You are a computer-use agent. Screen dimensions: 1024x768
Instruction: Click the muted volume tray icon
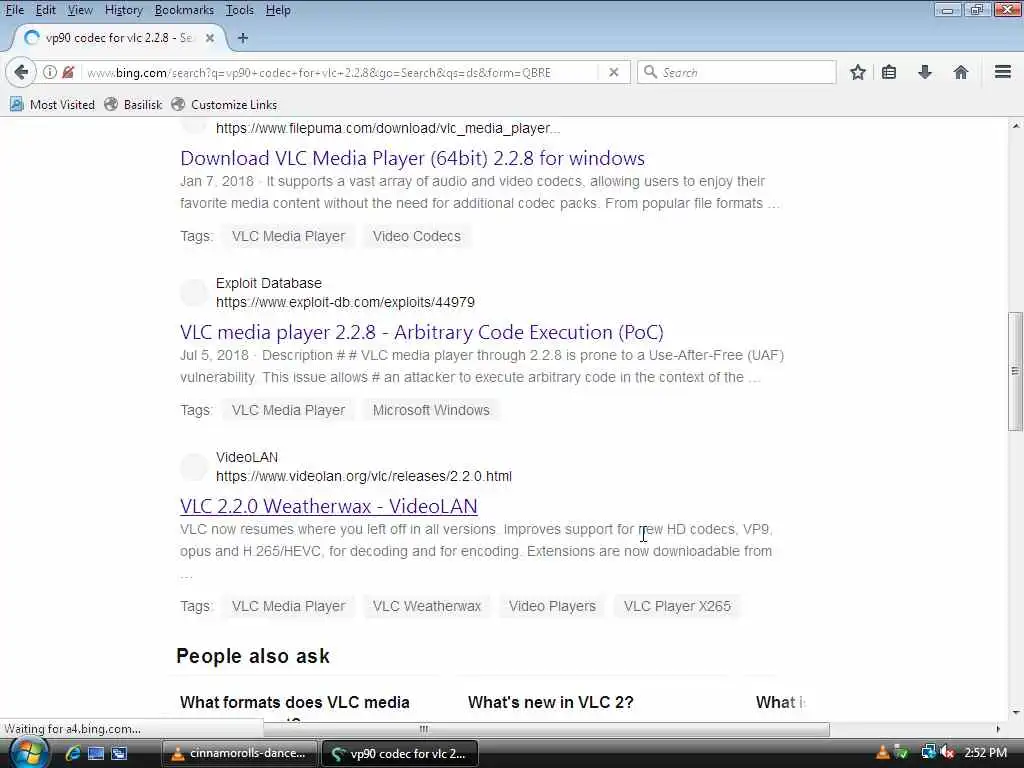(947, 753)
